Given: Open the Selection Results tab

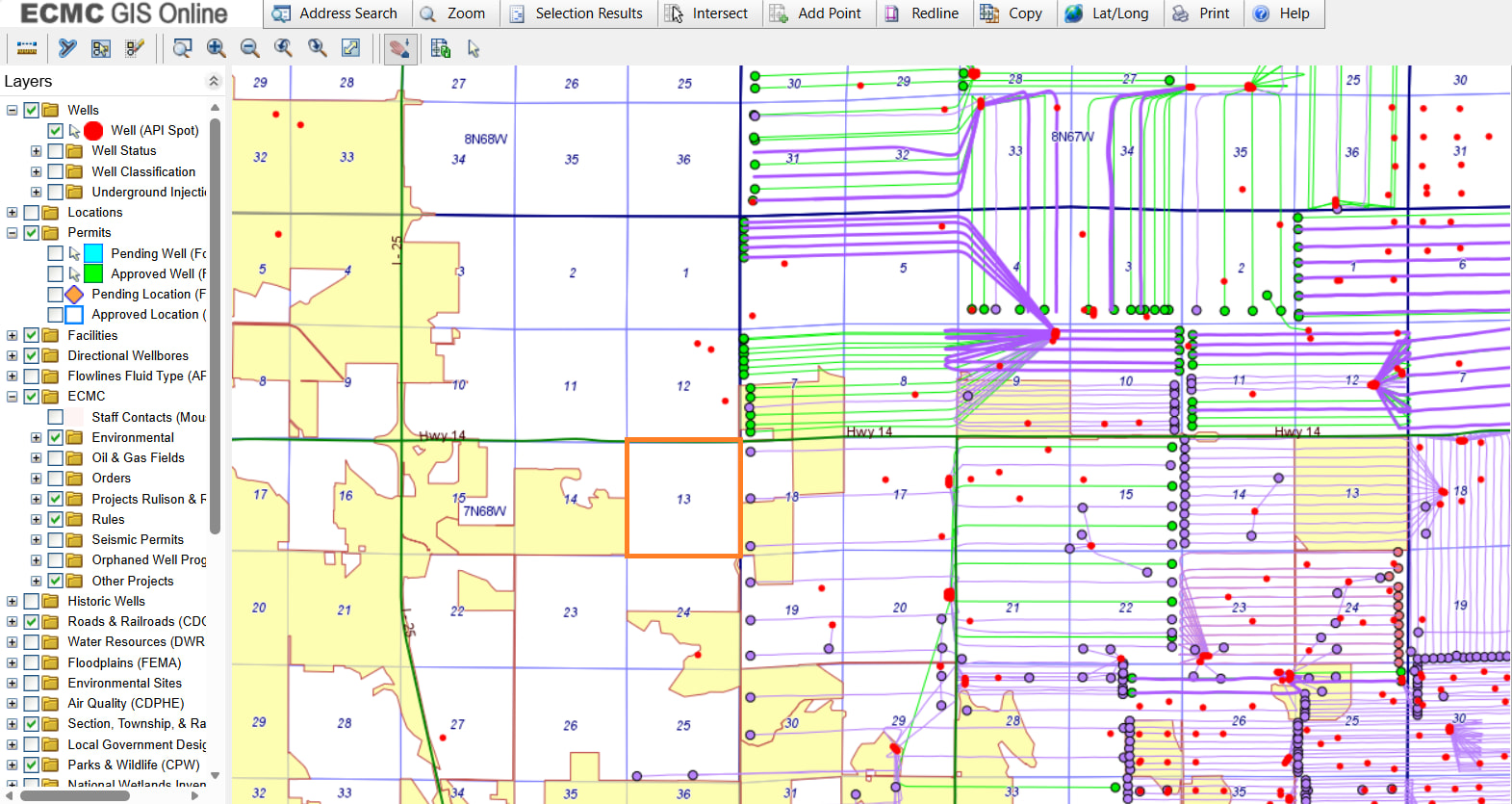Looking at the screenshot, I should click(577, 13).
